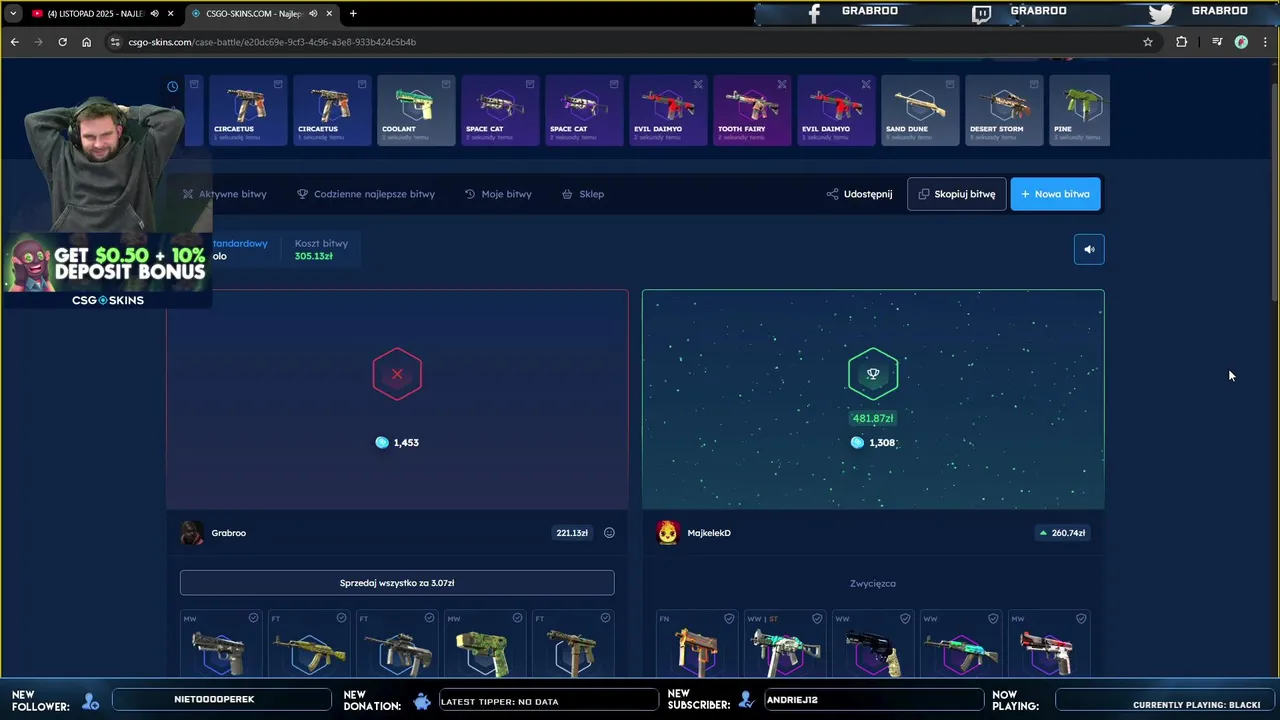Click the red X loser hexagon
Screen dimensions: 1280x720
[x=397, y=374]
